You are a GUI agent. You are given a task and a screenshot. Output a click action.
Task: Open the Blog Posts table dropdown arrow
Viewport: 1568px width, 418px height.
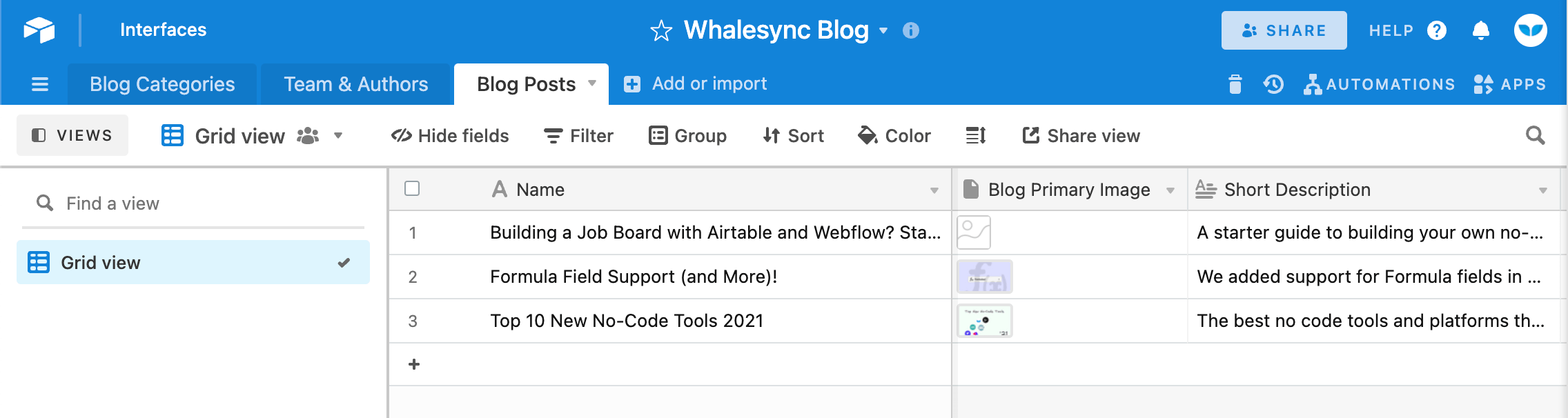click(x=592, y=83)
